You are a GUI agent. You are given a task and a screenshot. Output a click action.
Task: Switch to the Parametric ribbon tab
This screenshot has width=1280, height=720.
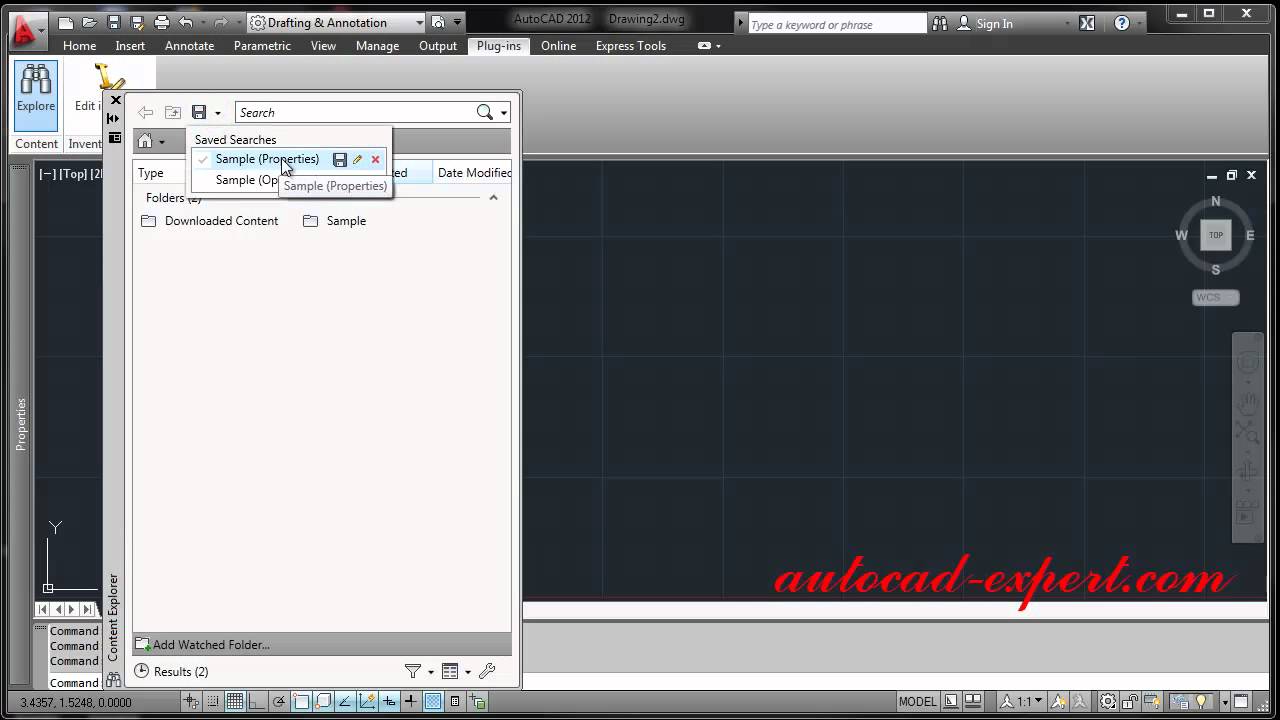[262, 46]
